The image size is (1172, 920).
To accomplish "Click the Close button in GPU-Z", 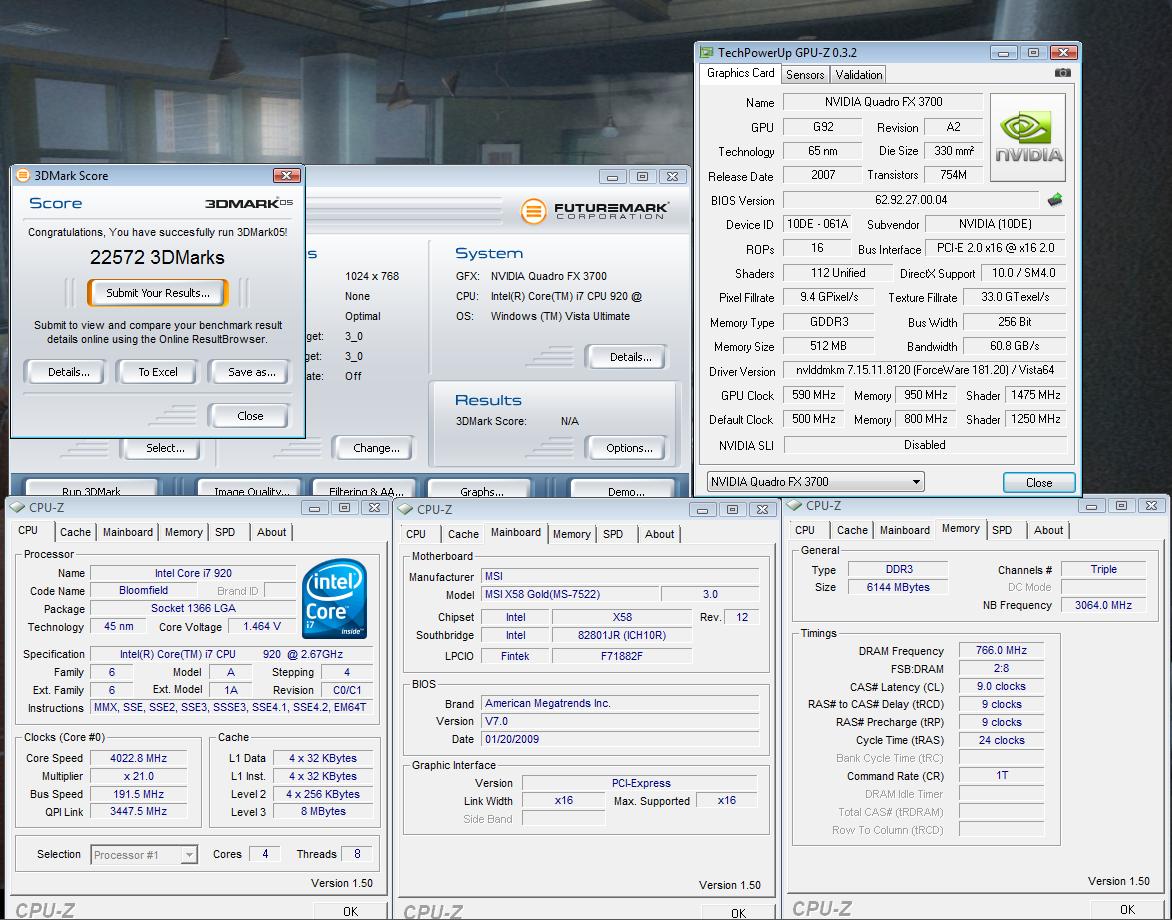I will 1039,483.
